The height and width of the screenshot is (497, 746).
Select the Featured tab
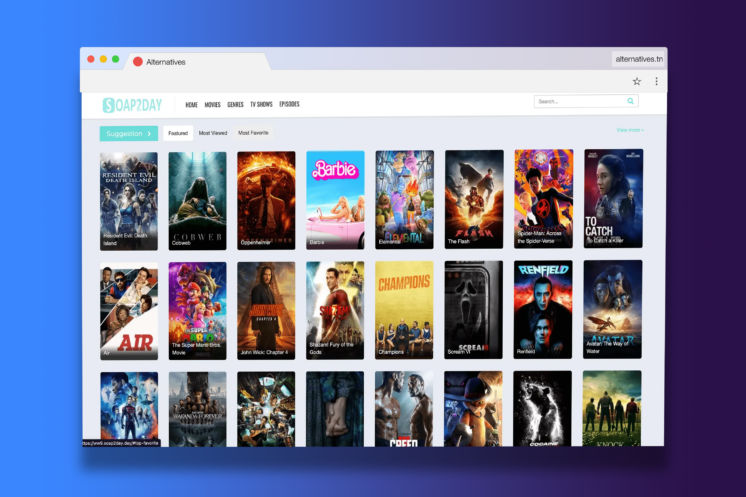click(x=178, y=133)
